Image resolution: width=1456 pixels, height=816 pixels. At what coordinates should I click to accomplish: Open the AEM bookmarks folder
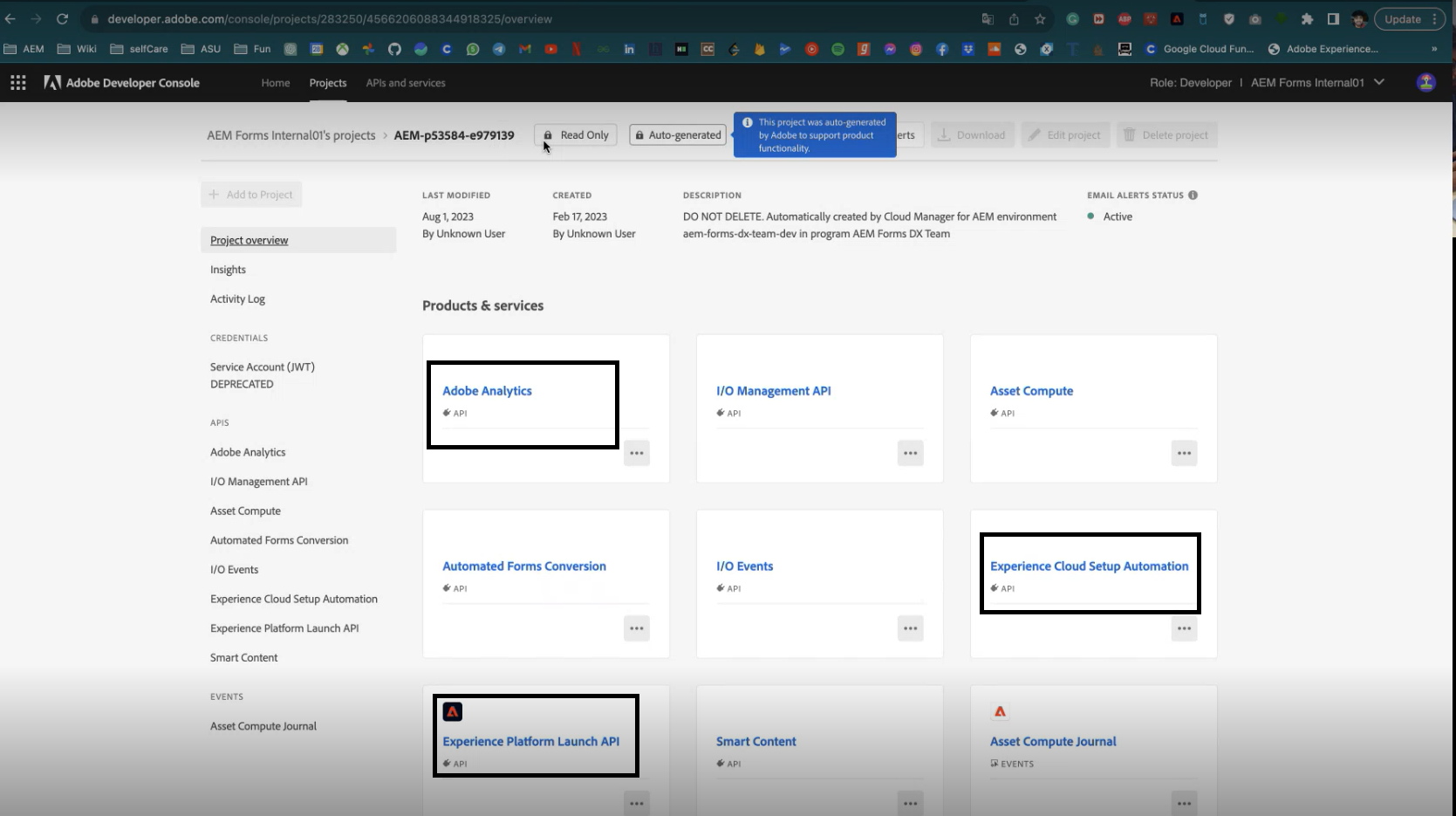pos(24,49)
